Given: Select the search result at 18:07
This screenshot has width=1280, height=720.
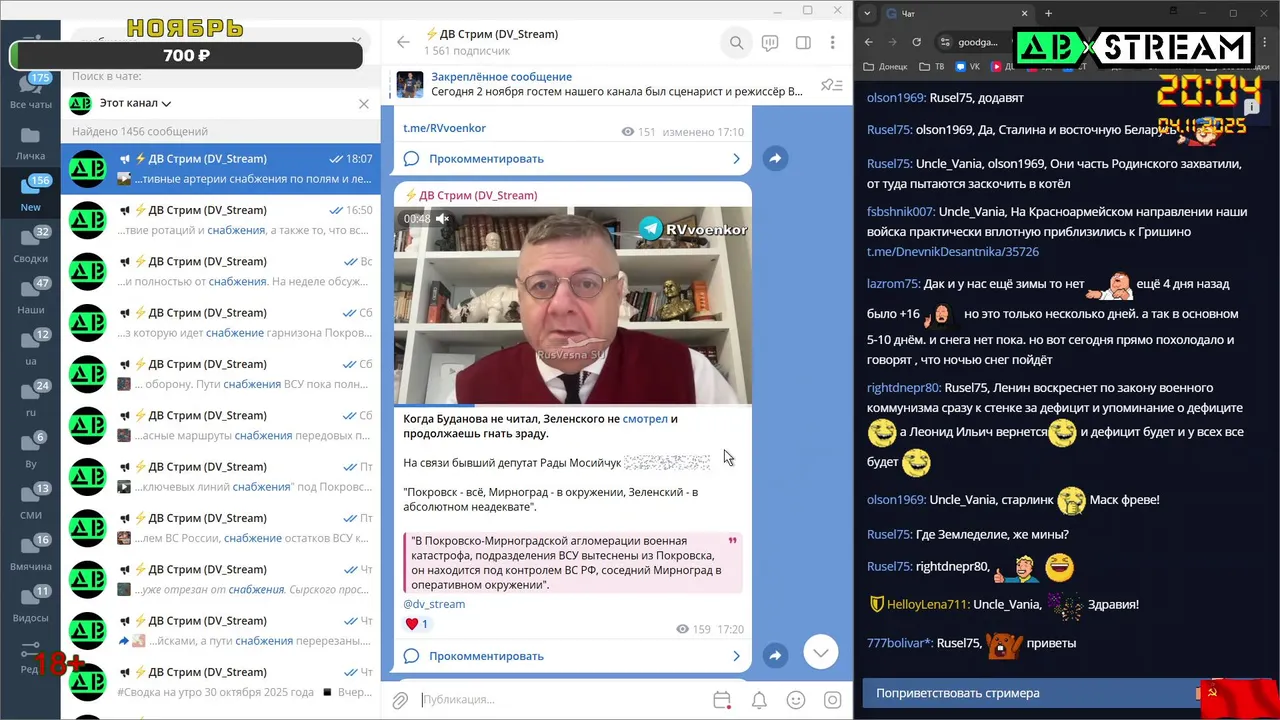Looking at the screenshot, I should (221, 169).
